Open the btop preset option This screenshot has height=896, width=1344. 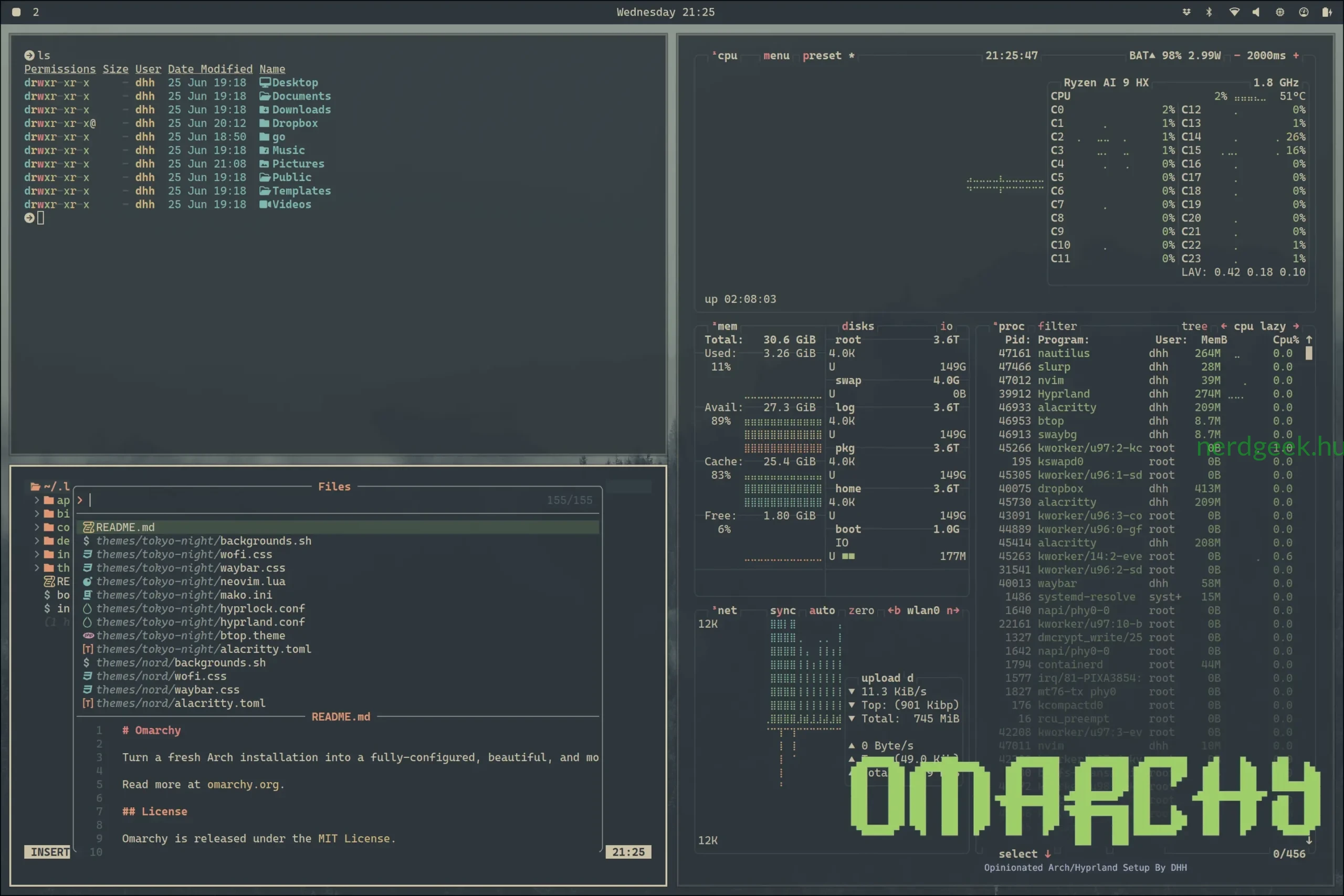822,56
